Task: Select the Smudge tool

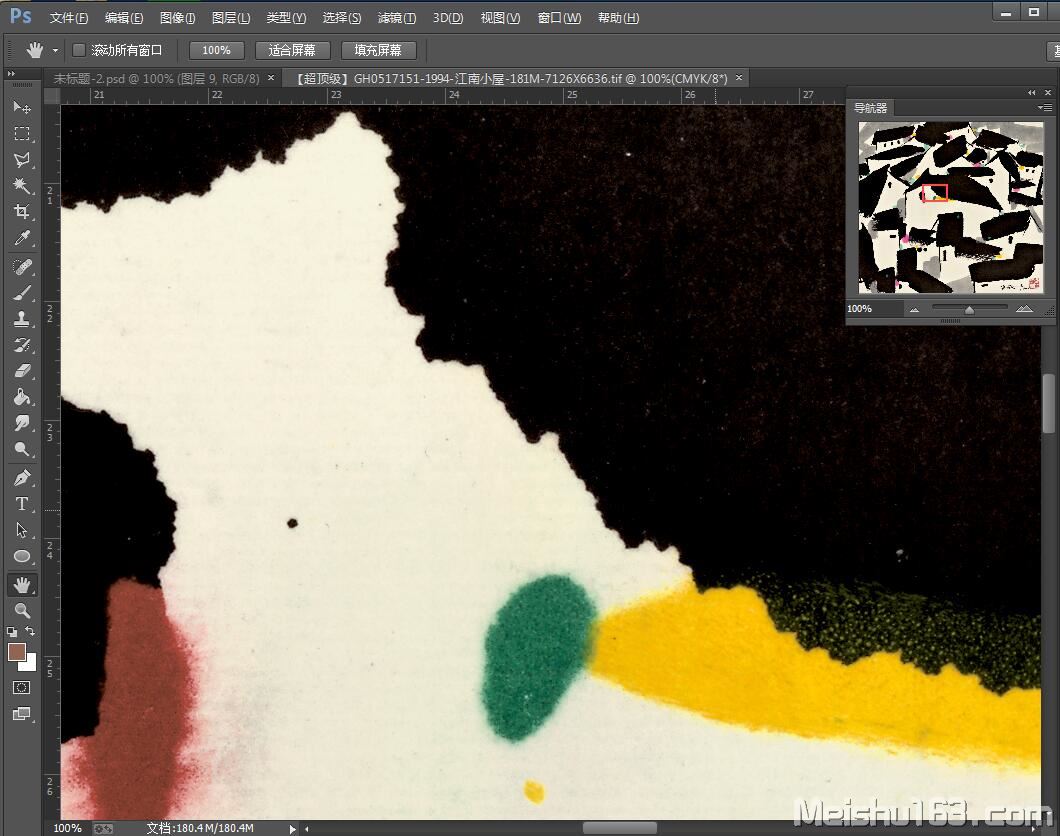Action: (x=22, y=423)
